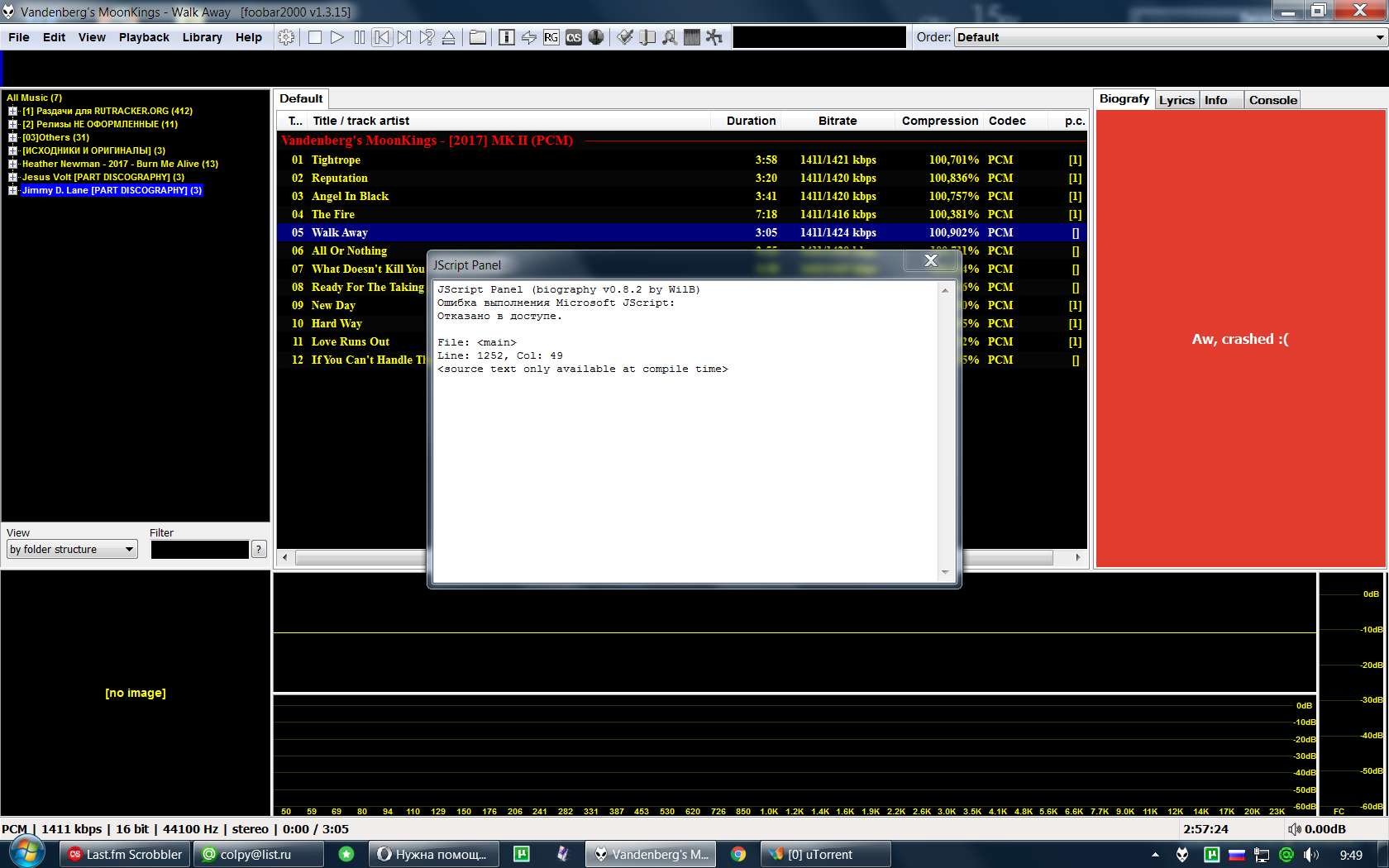Click the JScript Panel scrollbar down arrow

[x=945, y=571]
